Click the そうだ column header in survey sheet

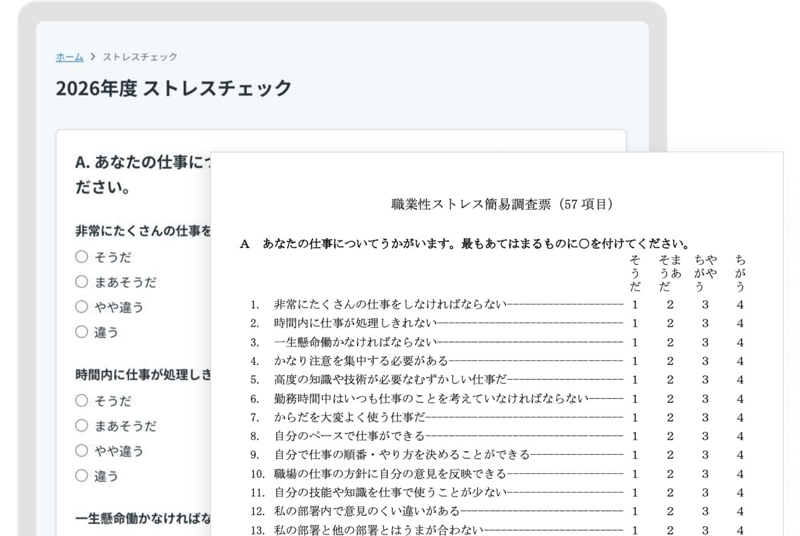click(635, 273)
